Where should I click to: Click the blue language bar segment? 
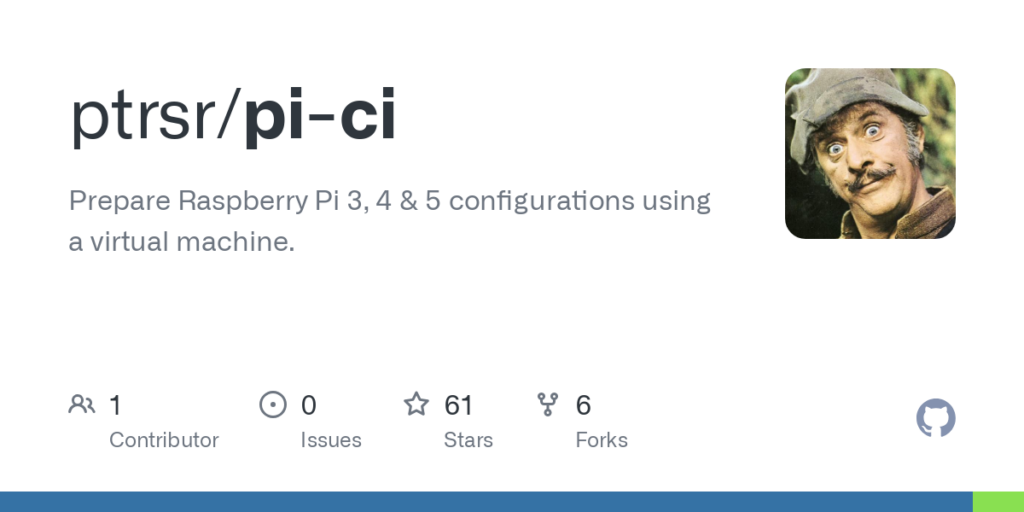point(486,501)
